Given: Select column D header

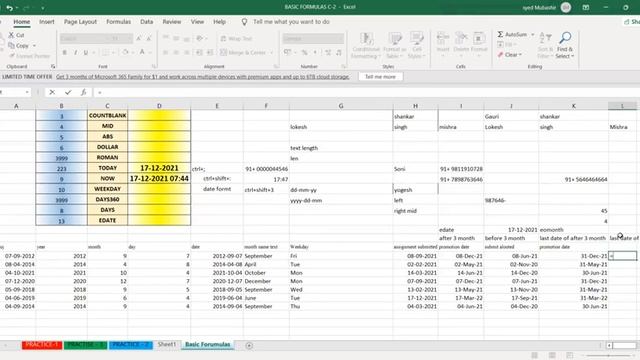Looking at the screenshot, I should click(159, 106).
